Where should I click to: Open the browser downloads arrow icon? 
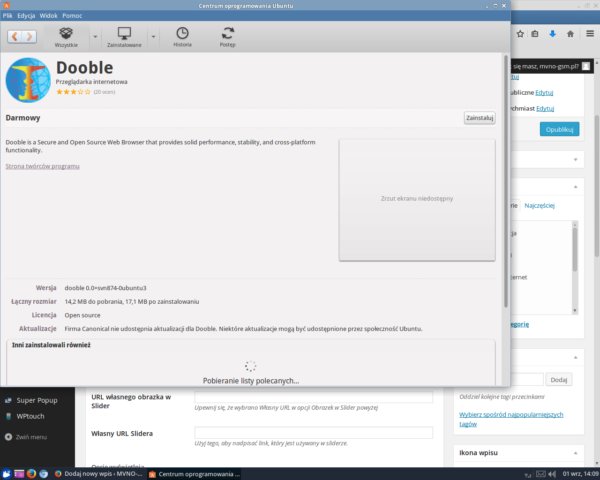pos(553,34)
